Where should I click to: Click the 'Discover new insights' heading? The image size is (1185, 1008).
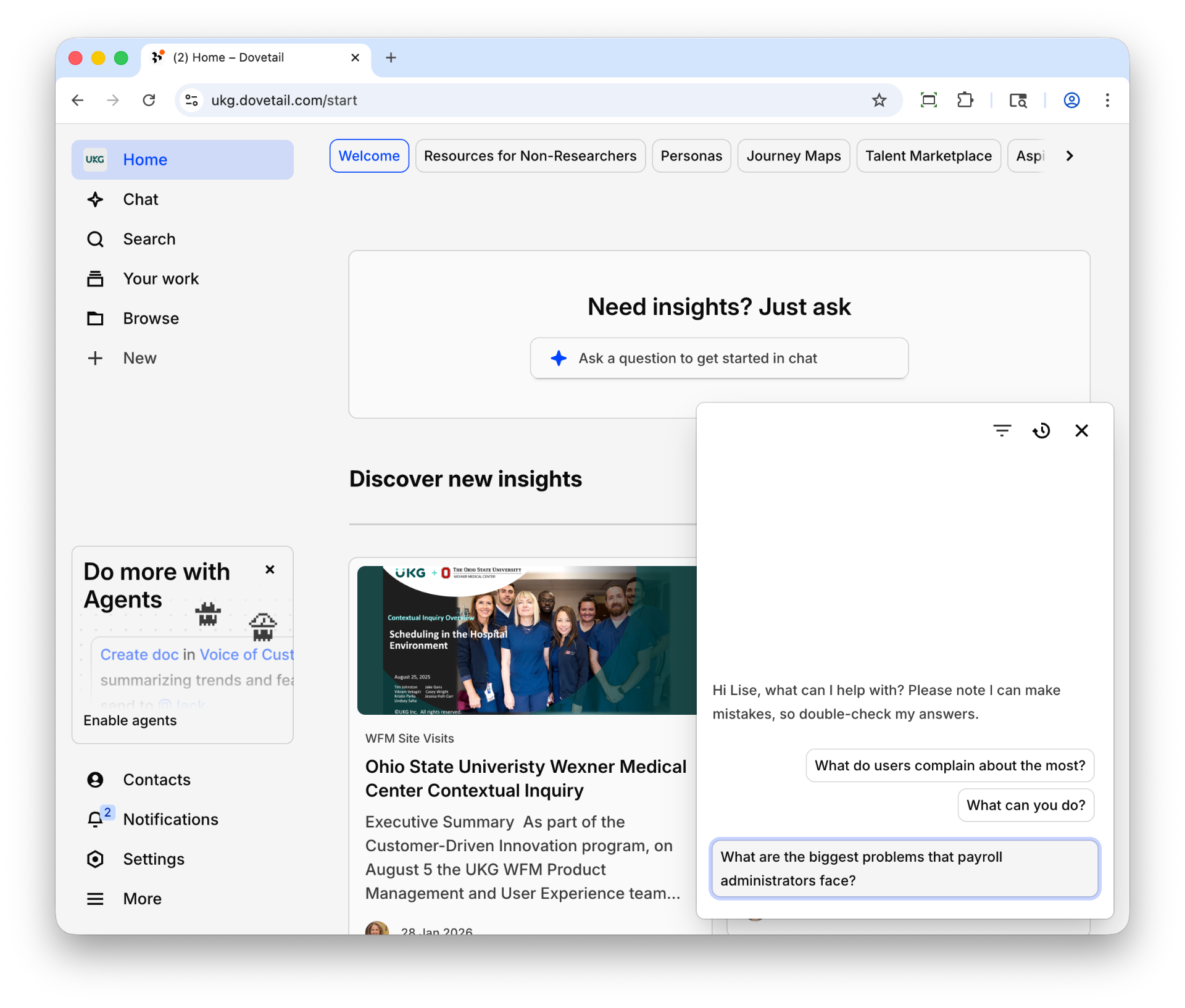click(x=465, y=479)
